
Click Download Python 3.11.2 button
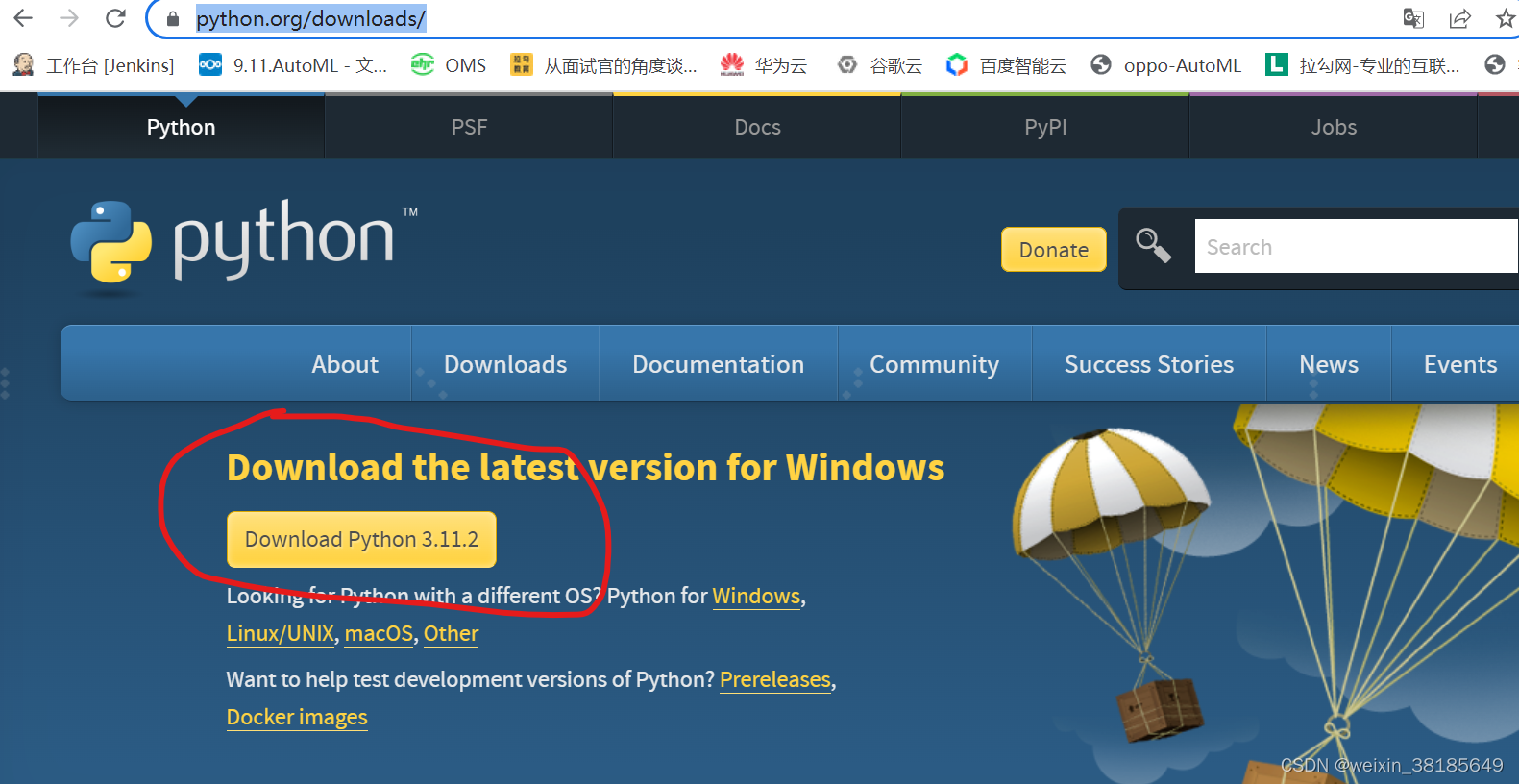pyautogui.click(x=361, y=539)
